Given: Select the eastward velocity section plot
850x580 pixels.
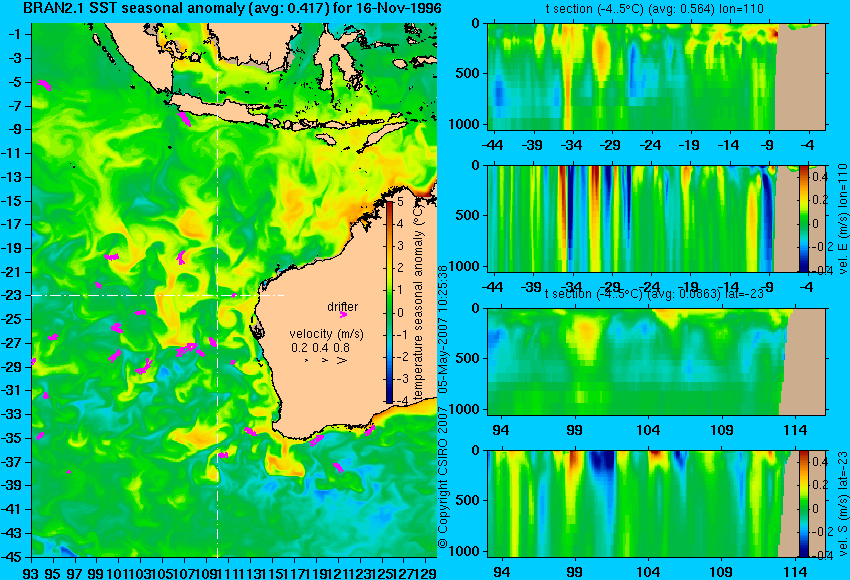Looking at the screenshot, I should point(656,218).
